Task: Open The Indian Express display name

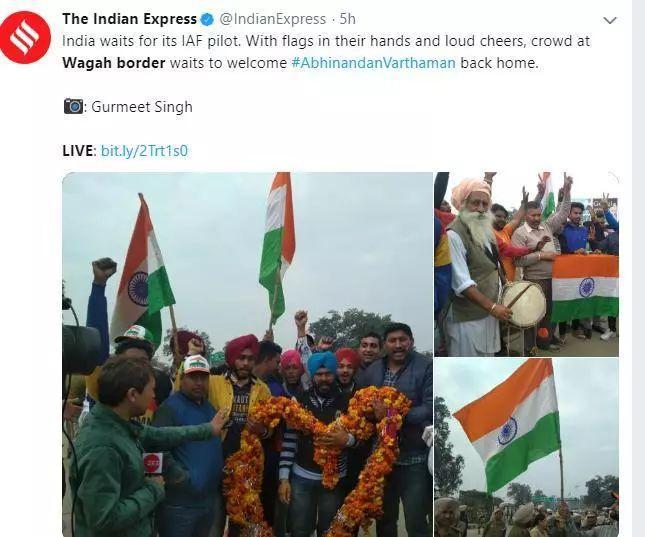Action: tap(130, 19)
